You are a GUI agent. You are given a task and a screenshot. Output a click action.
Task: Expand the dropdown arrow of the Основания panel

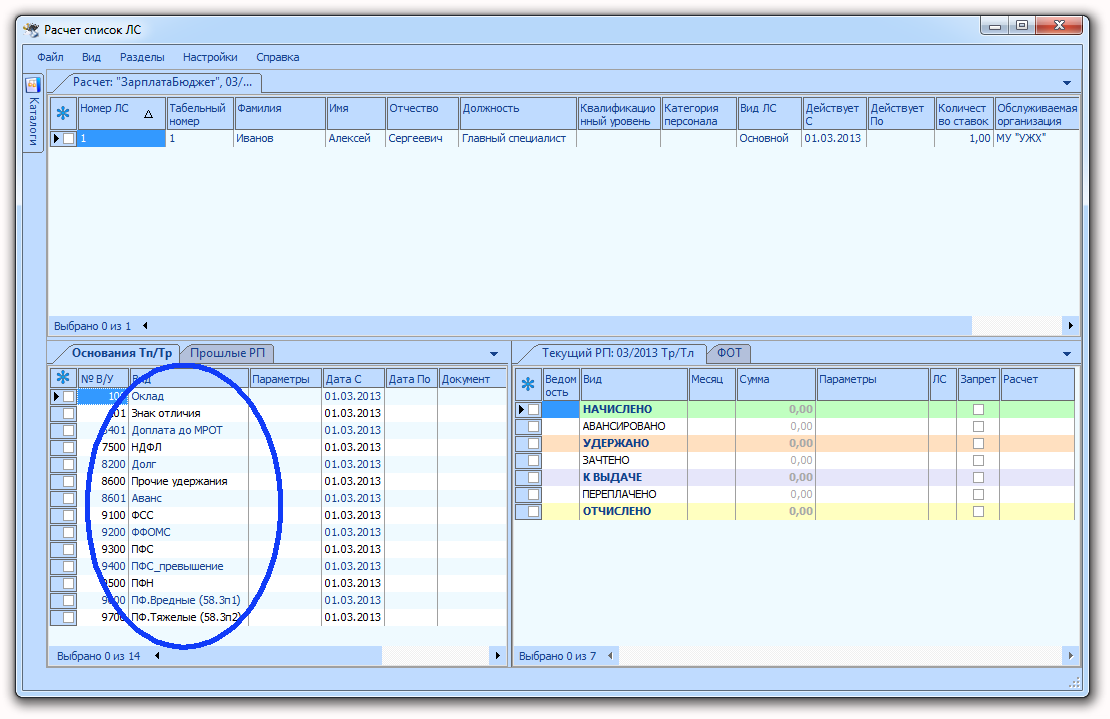[494, 353]
